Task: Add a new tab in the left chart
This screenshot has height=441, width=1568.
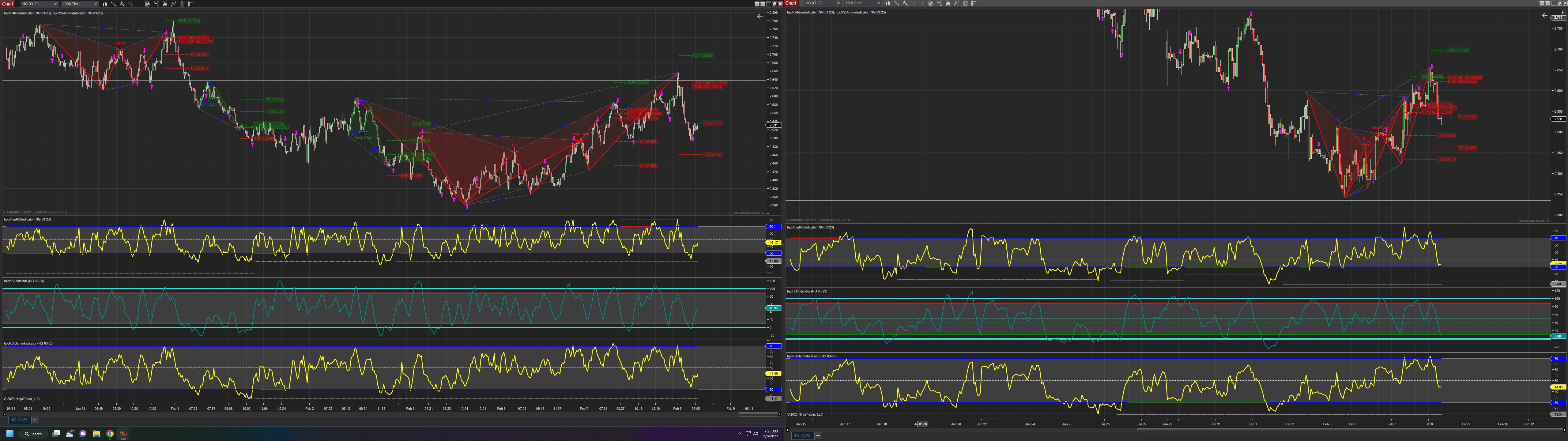Action: [35, 420]
